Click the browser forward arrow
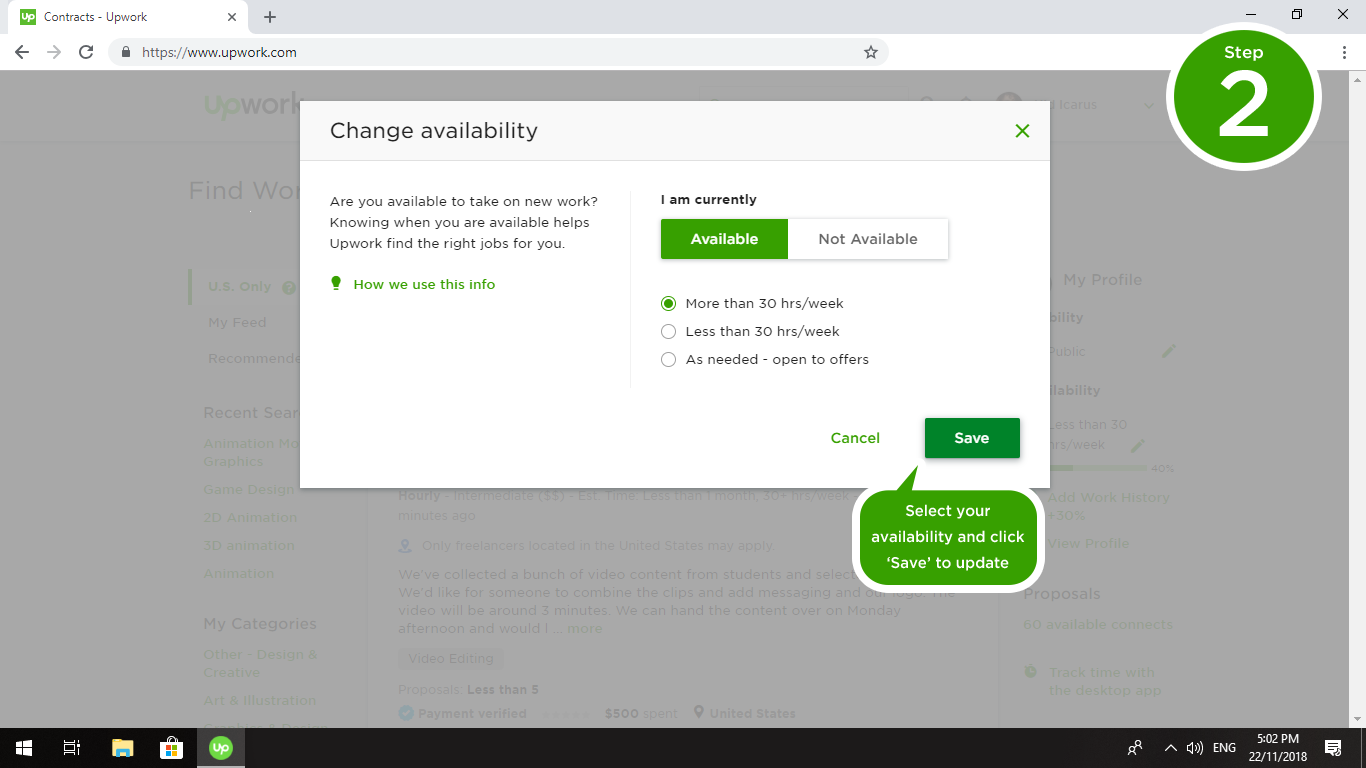Image resolution: width=1366 pixels, height=768 pixels. click(54, 52)
